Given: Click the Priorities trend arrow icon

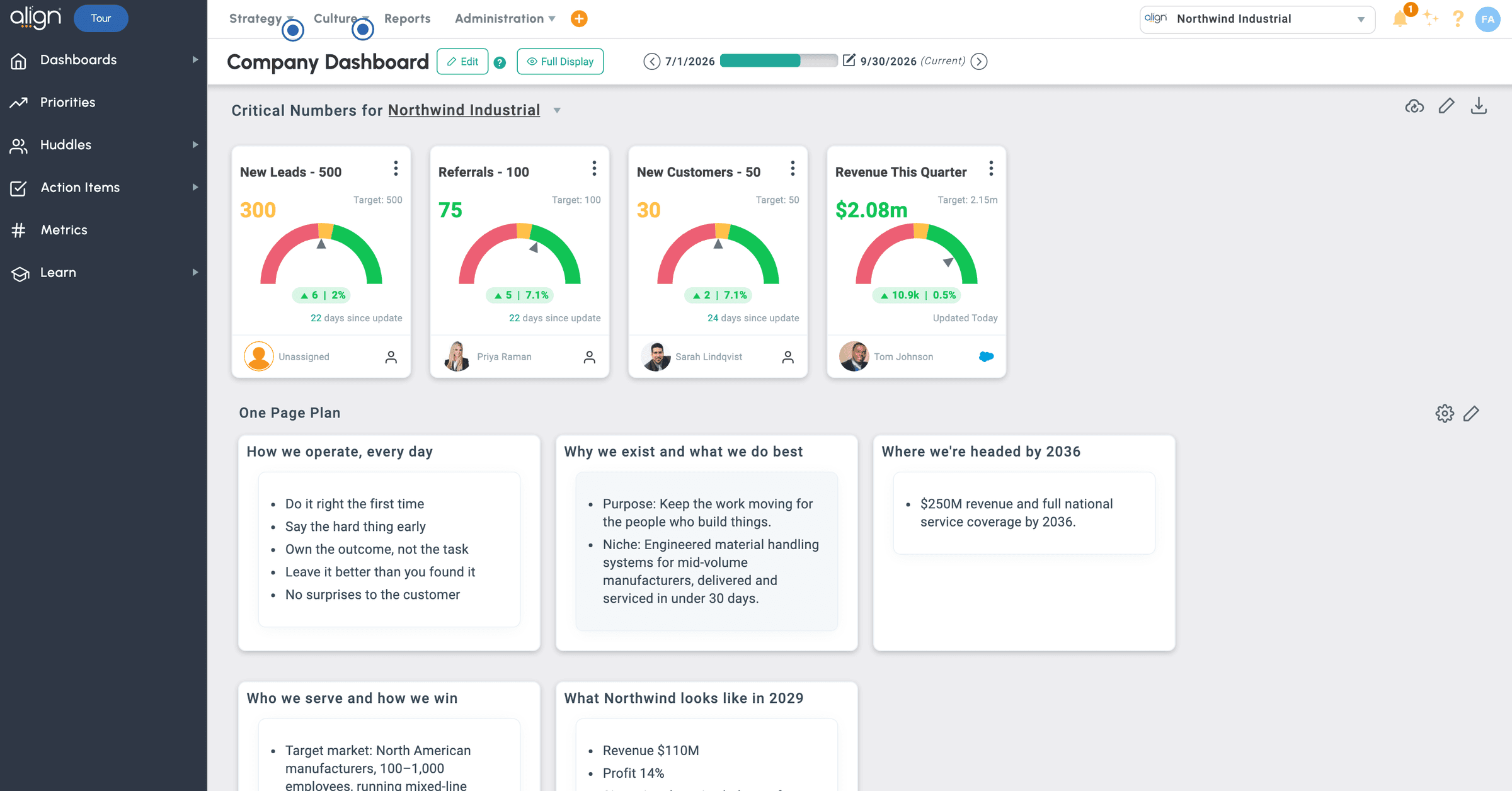Looking at the screenshot, I should 19,103.
